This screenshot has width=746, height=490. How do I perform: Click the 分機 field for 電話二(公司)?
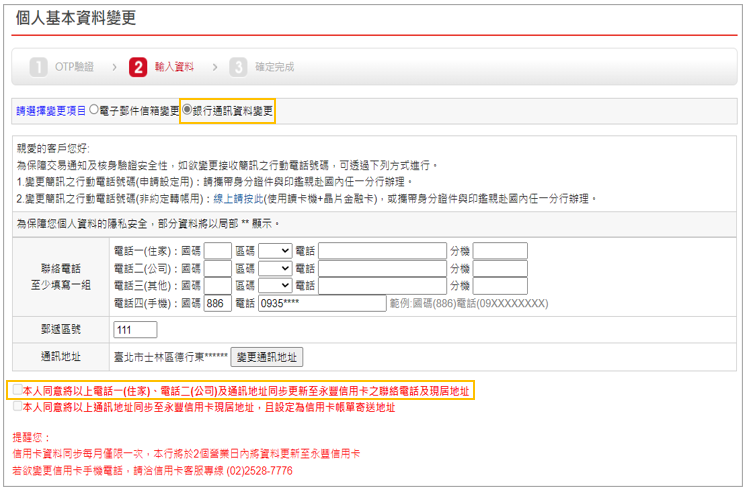tap(500, 268)
